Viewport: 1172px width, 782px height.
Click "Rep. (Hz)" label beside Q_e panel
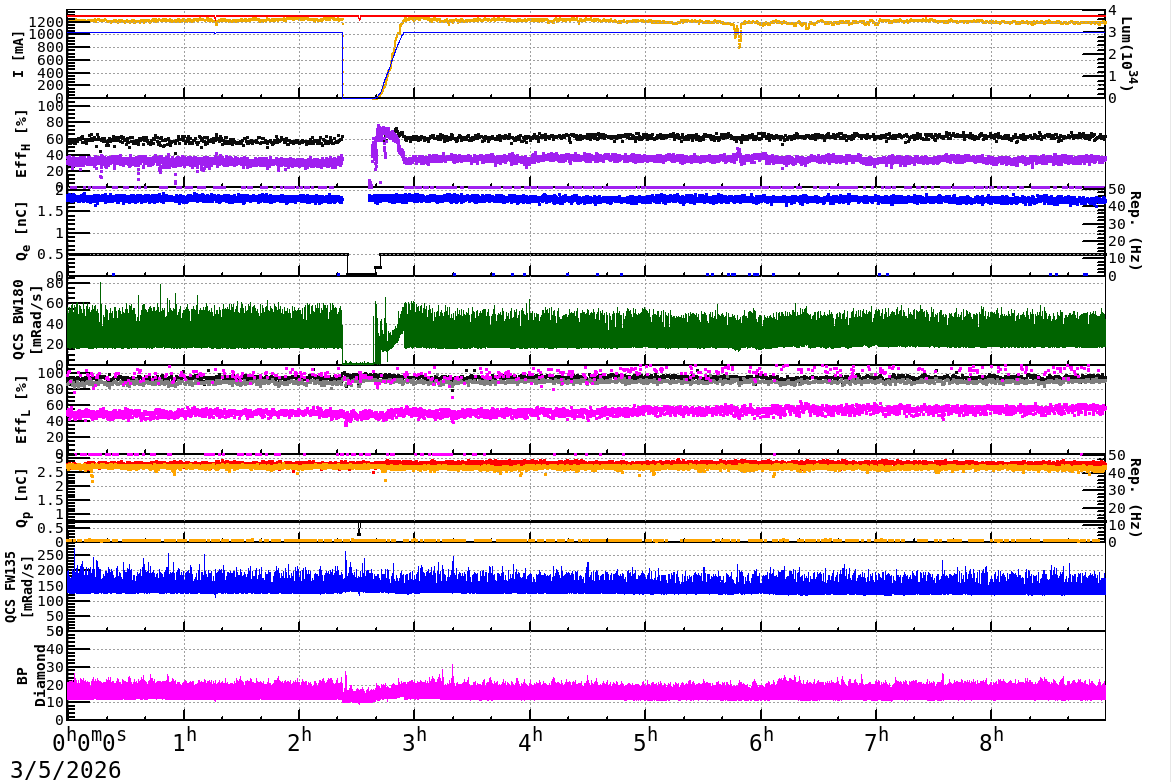click(x=1135, y=231)
